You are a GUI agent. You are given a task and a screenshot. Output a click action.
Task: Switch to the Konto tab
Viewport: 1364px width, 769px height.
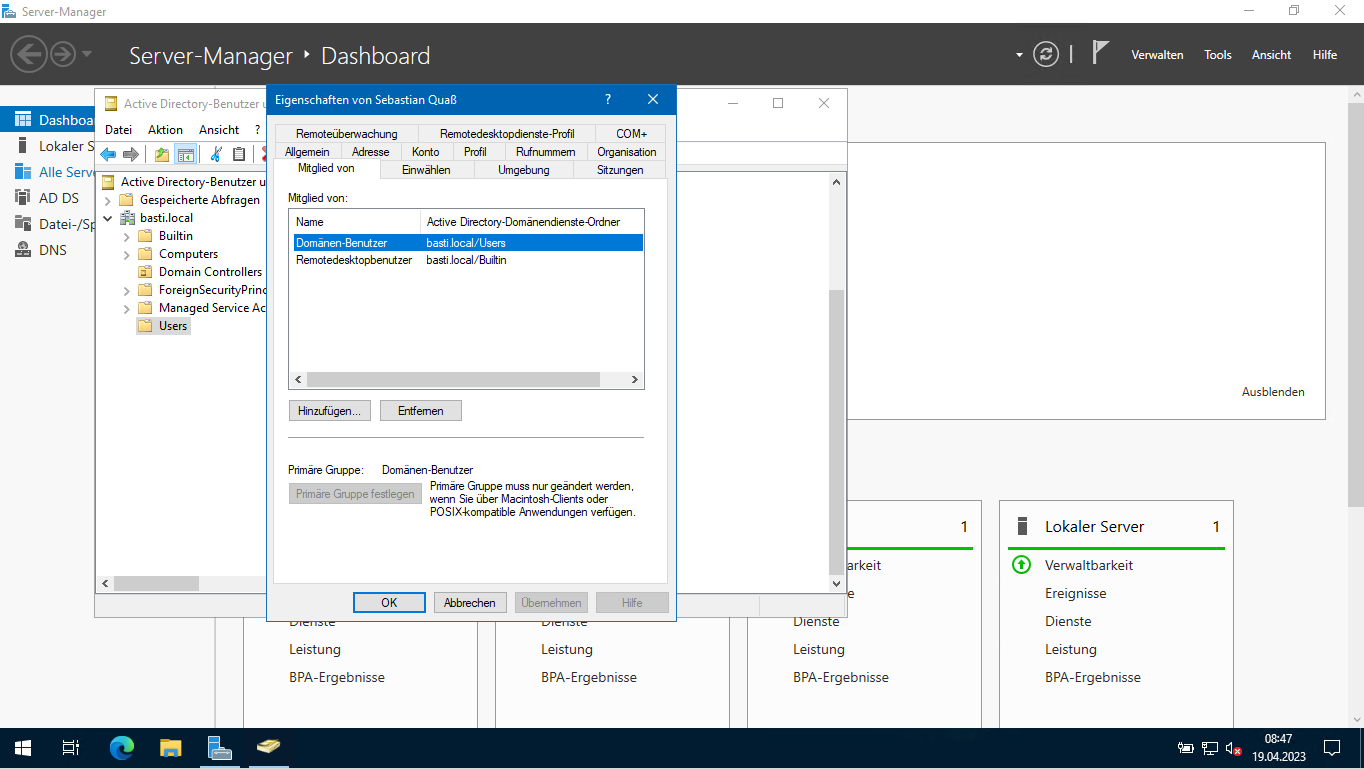click(x=425, y=152)
